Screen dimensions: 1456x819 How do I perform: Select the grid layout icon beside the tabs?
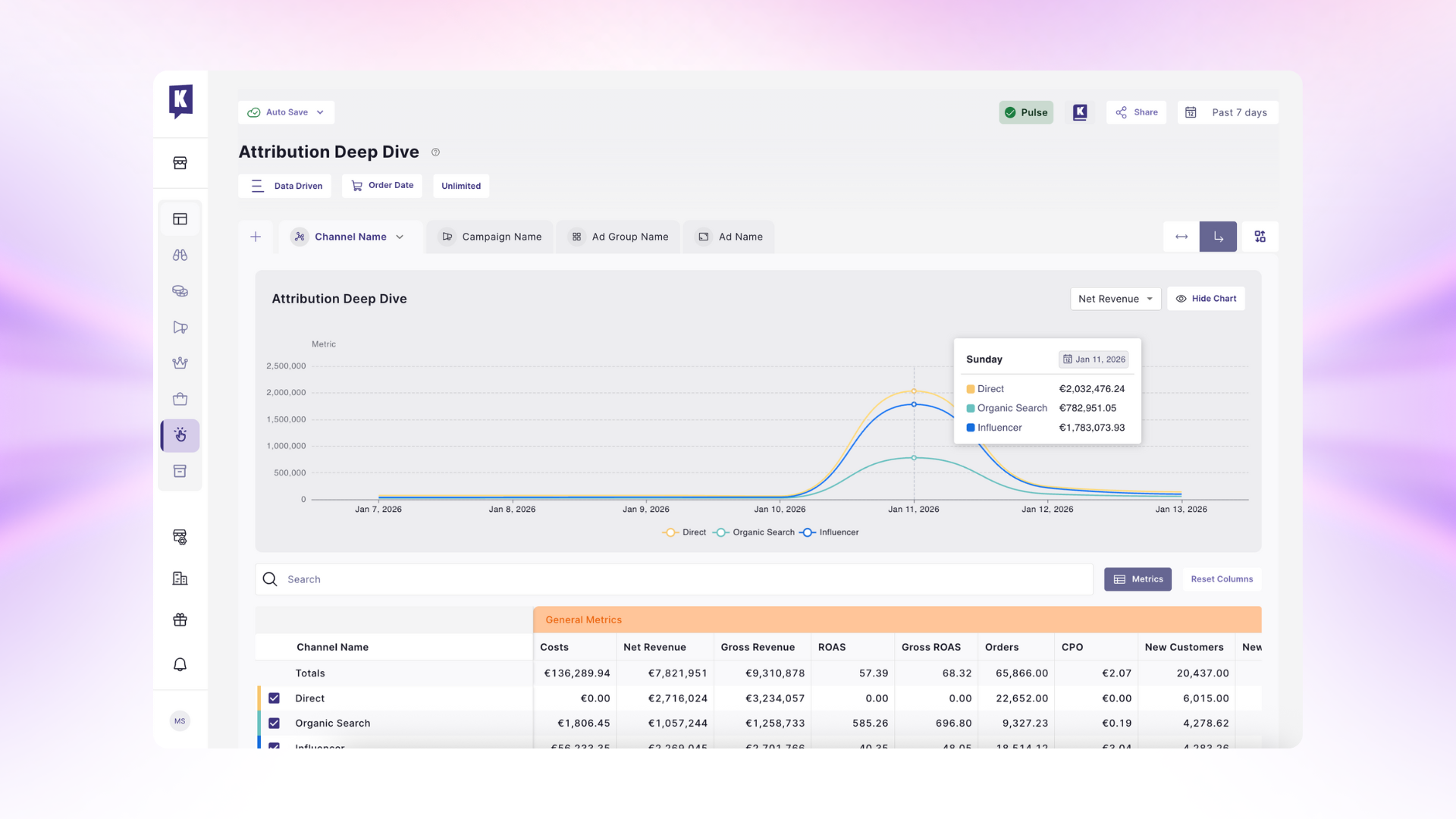[x=1260, y=237]
